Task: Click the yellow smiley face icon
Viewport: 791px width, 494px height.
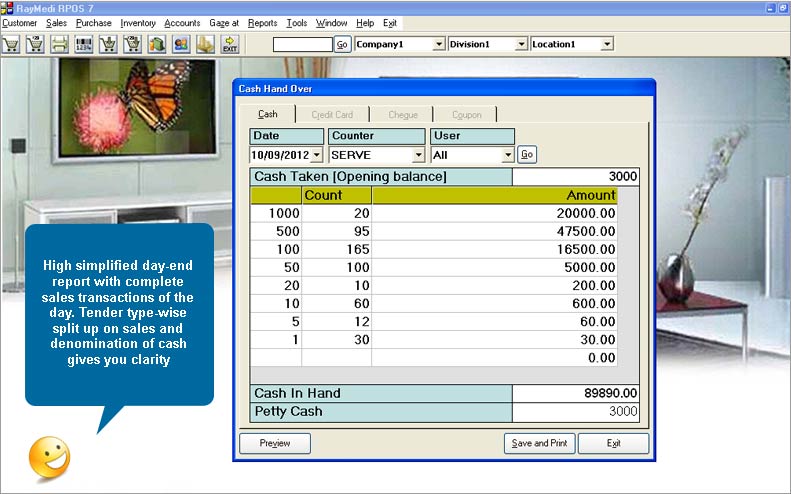Action: click(50, 456)
